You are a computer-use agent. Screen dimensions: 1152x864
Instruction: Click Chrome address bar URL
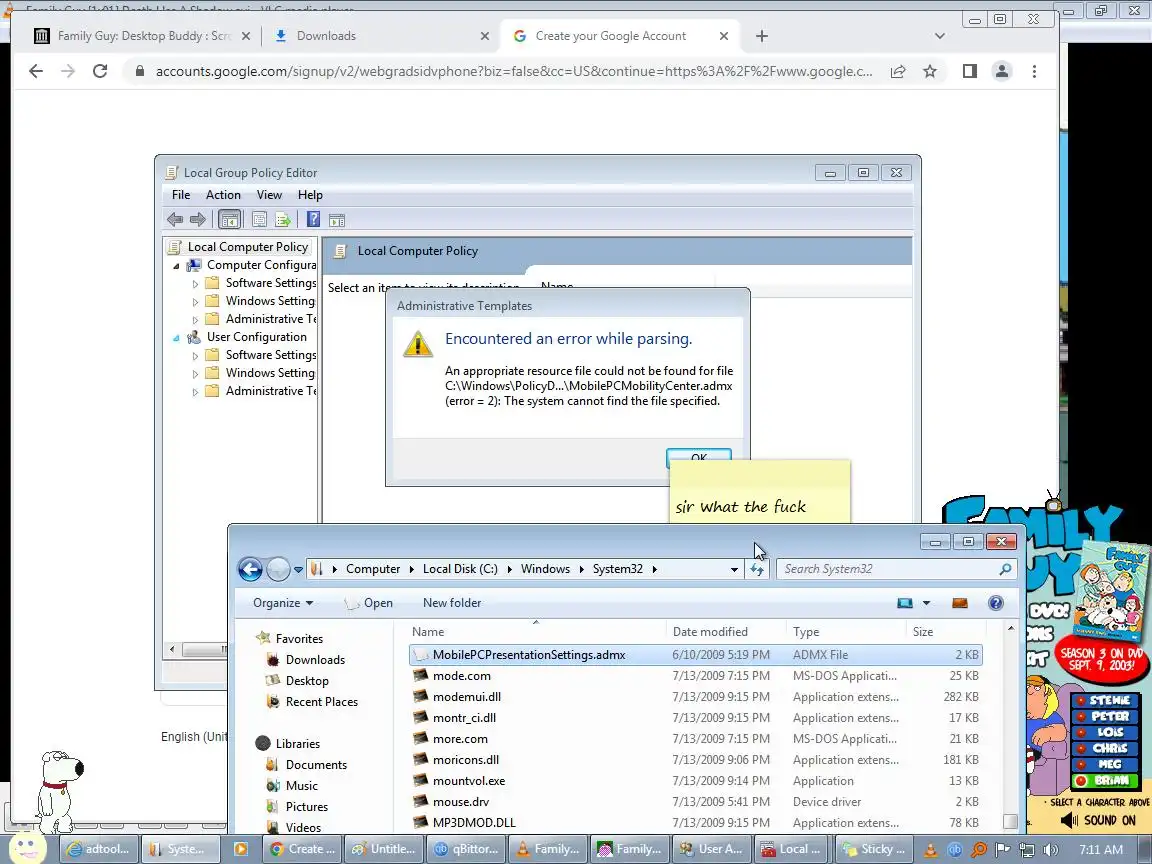[x=514, y=71]
